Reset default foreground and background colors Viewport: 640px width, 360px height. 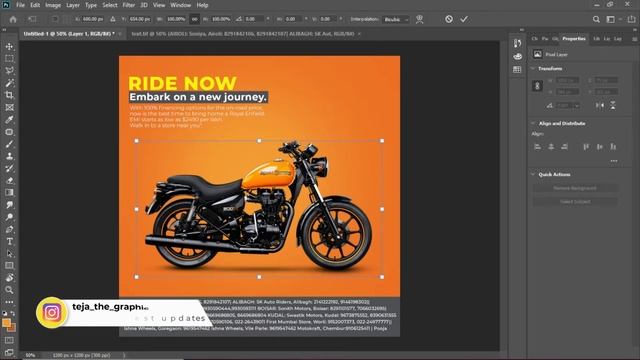pos(4,313)
